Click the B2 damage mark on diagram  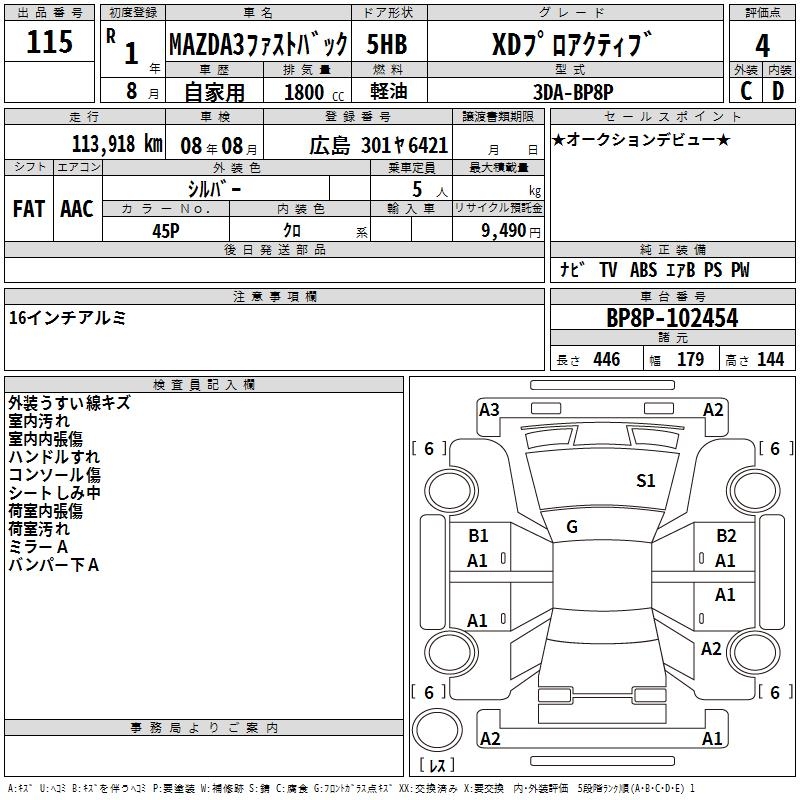[x=726, y=536]
